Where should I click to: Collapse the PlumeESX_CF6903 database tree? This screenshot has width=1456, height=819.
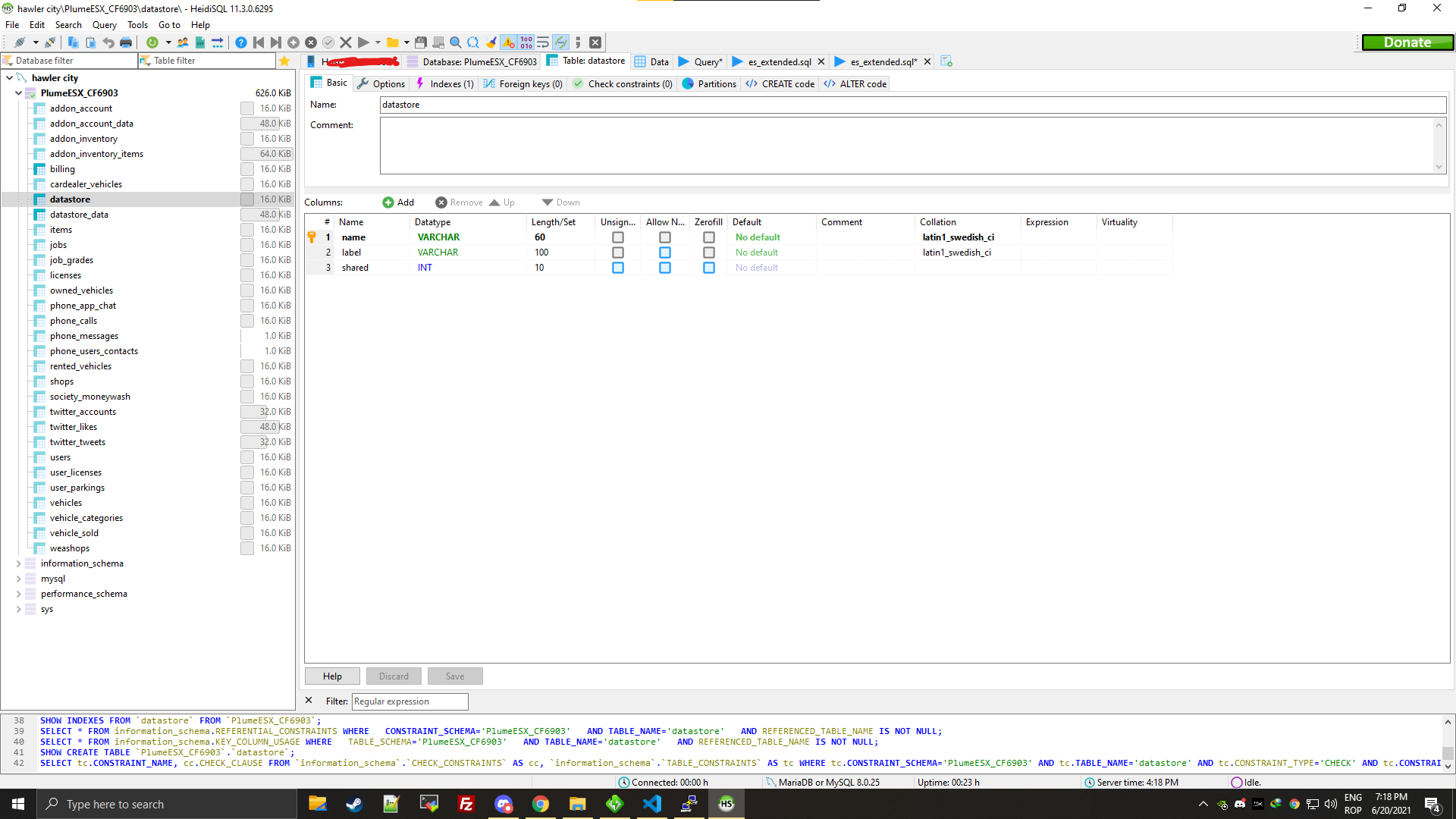[x=18, y=93]
